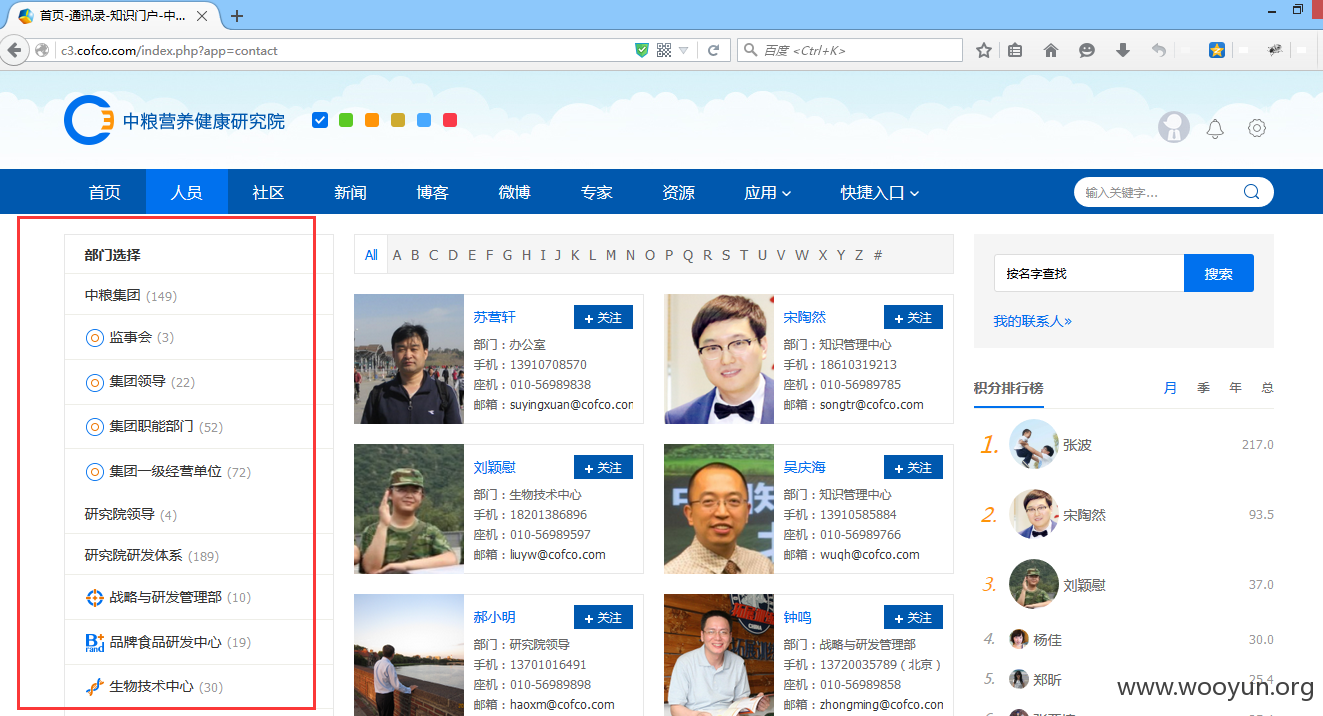1323x716 pixels.
Task: Follow 吴庆海 with 关注 button
Action: (913, 467)
